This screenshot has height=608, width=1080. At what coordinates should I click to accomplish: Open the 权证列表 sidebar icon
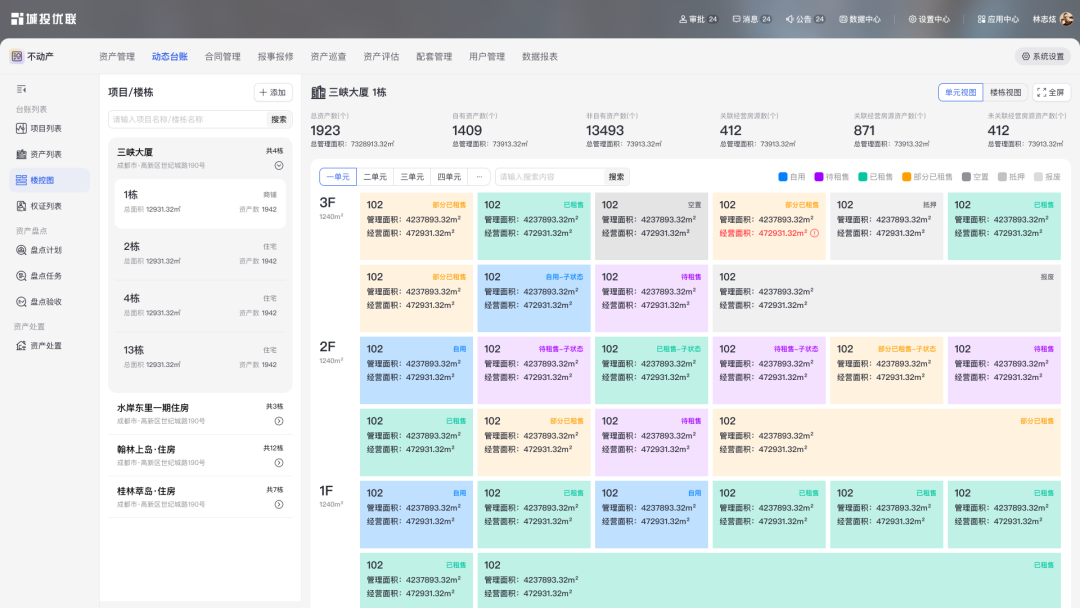click(22, 206)
